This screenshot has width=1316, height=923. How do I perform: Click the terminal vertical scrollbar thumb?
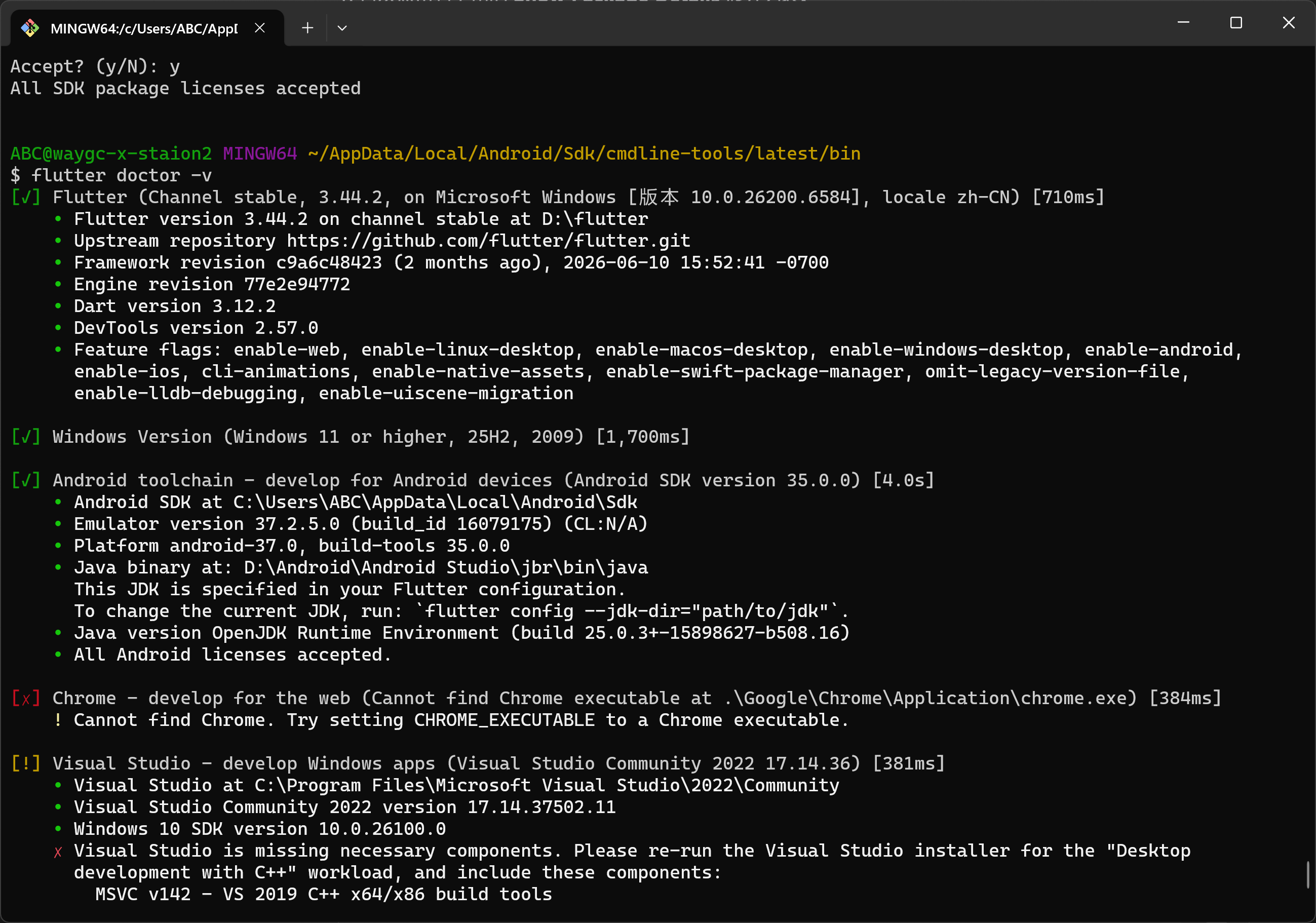click(x=1308, y=875)
